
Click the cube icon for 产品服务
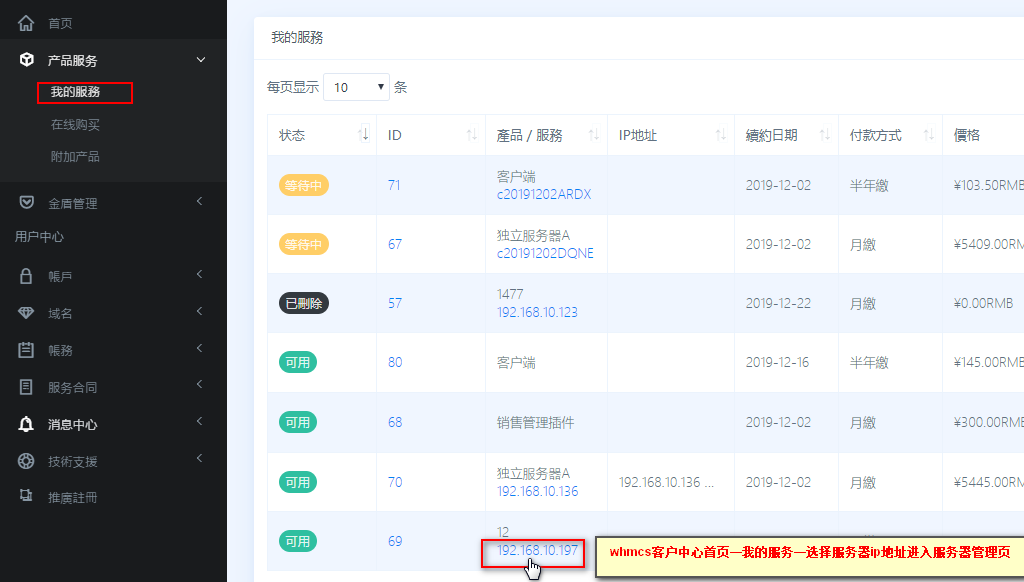click(26, 60)
